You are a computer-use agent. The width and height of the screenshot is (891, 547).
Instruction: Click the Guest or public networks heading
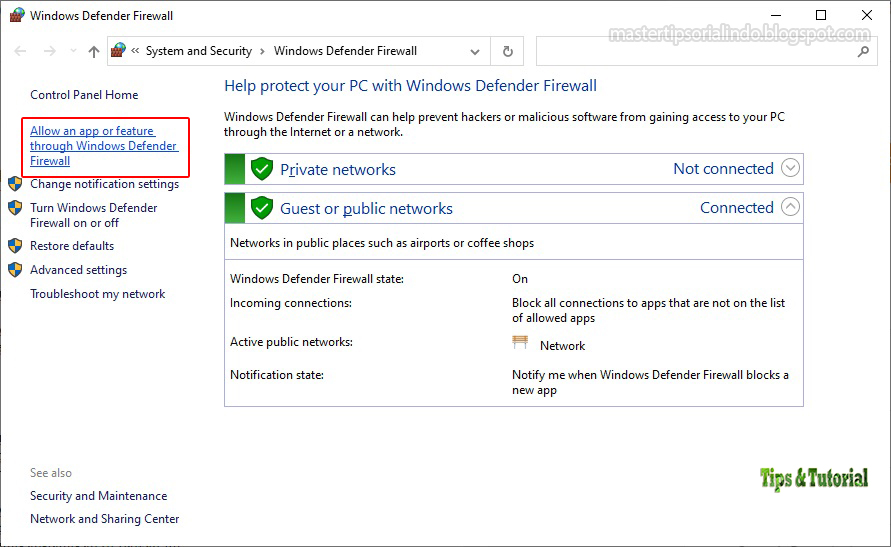click(367, 209)
